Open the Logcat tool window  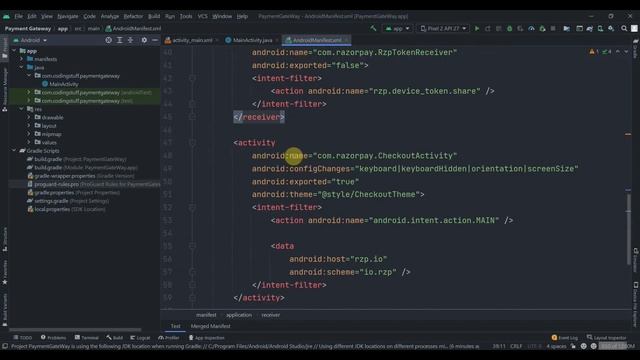tap(140, 338)
